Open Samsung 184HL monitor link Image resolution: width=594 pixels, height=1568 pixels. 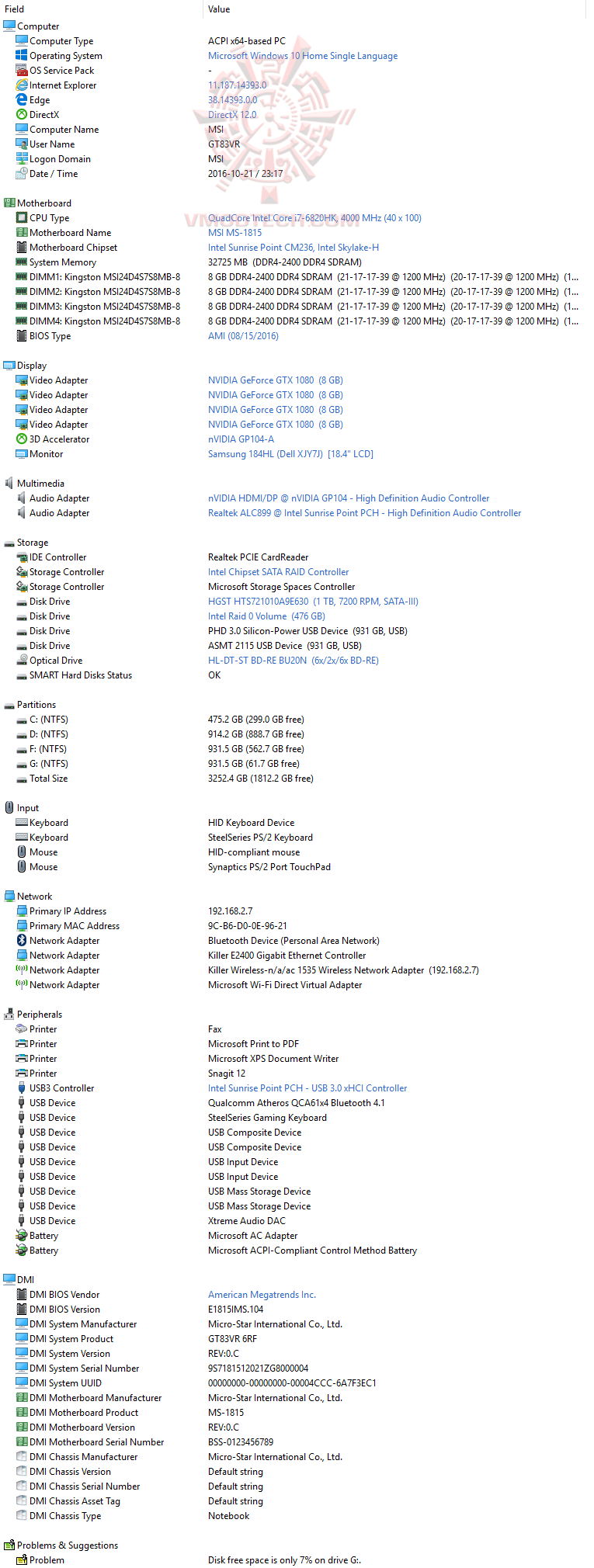pyautogui.click(x=290, y=454)
